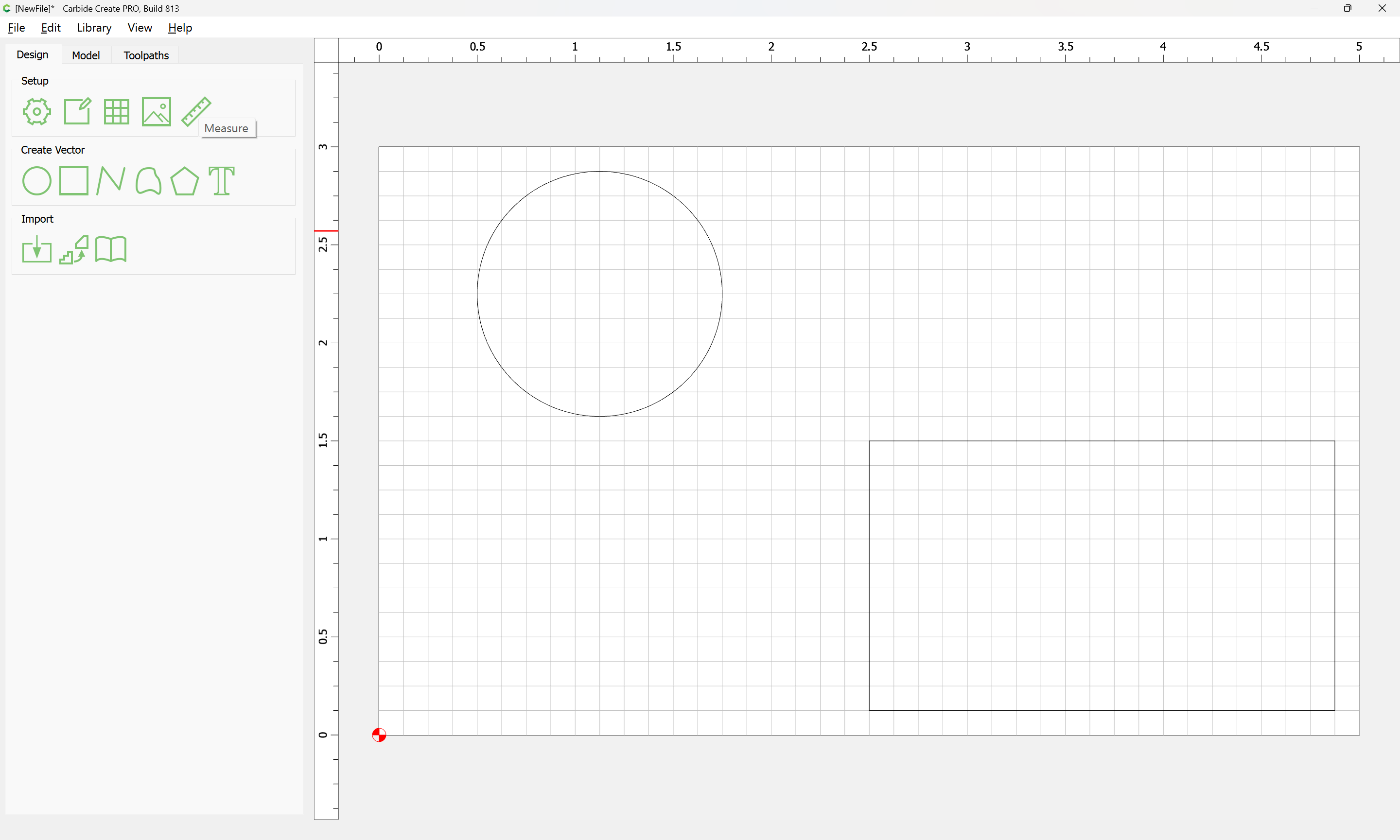Screen dimensions: 1400x840
Task: Open the View menu
Action: pos(140,28)
